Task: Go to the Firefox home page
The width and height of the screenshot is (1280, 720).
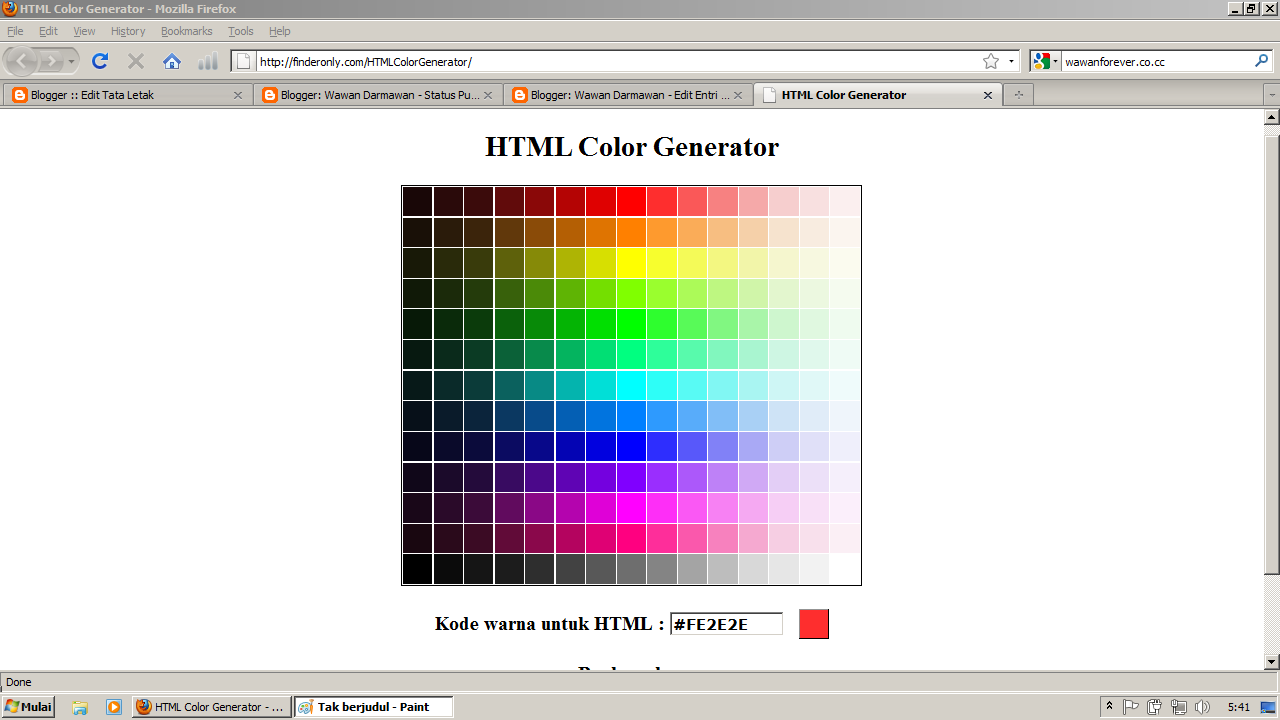Action: (x=172, y=61)
